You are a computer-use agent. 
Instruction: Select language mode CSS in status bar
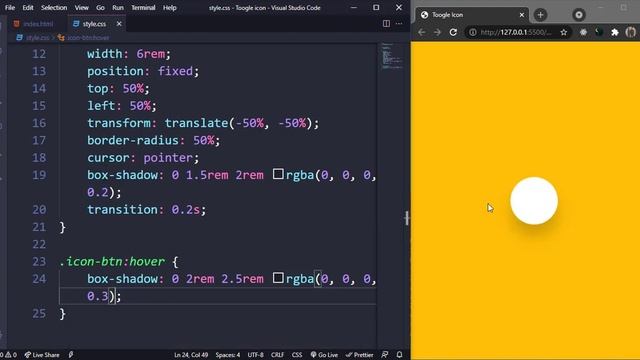[297, 355]
